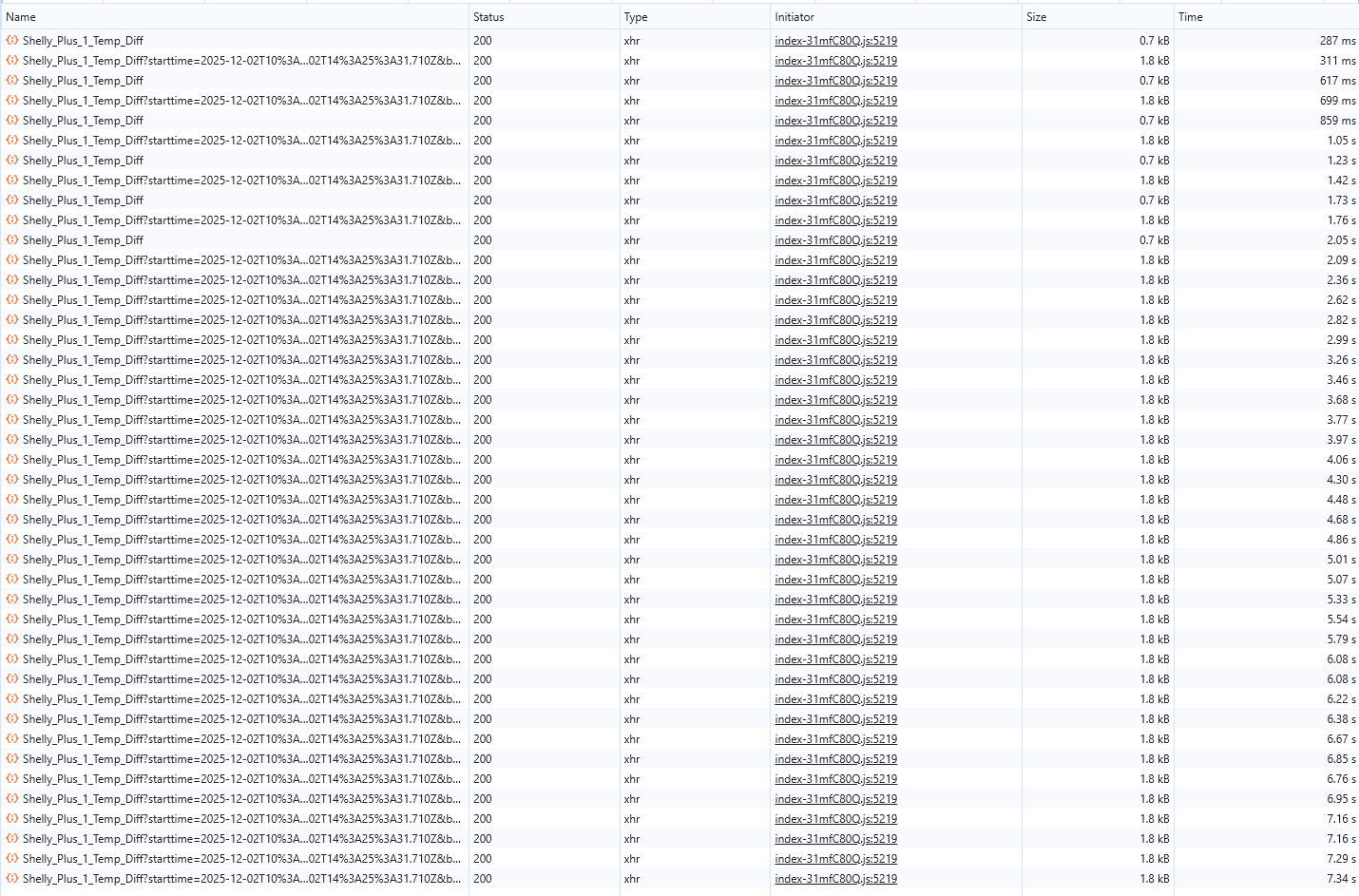
Task: Pick the xhr icon of the 3.26 s request
Action: tap(12, 360)
